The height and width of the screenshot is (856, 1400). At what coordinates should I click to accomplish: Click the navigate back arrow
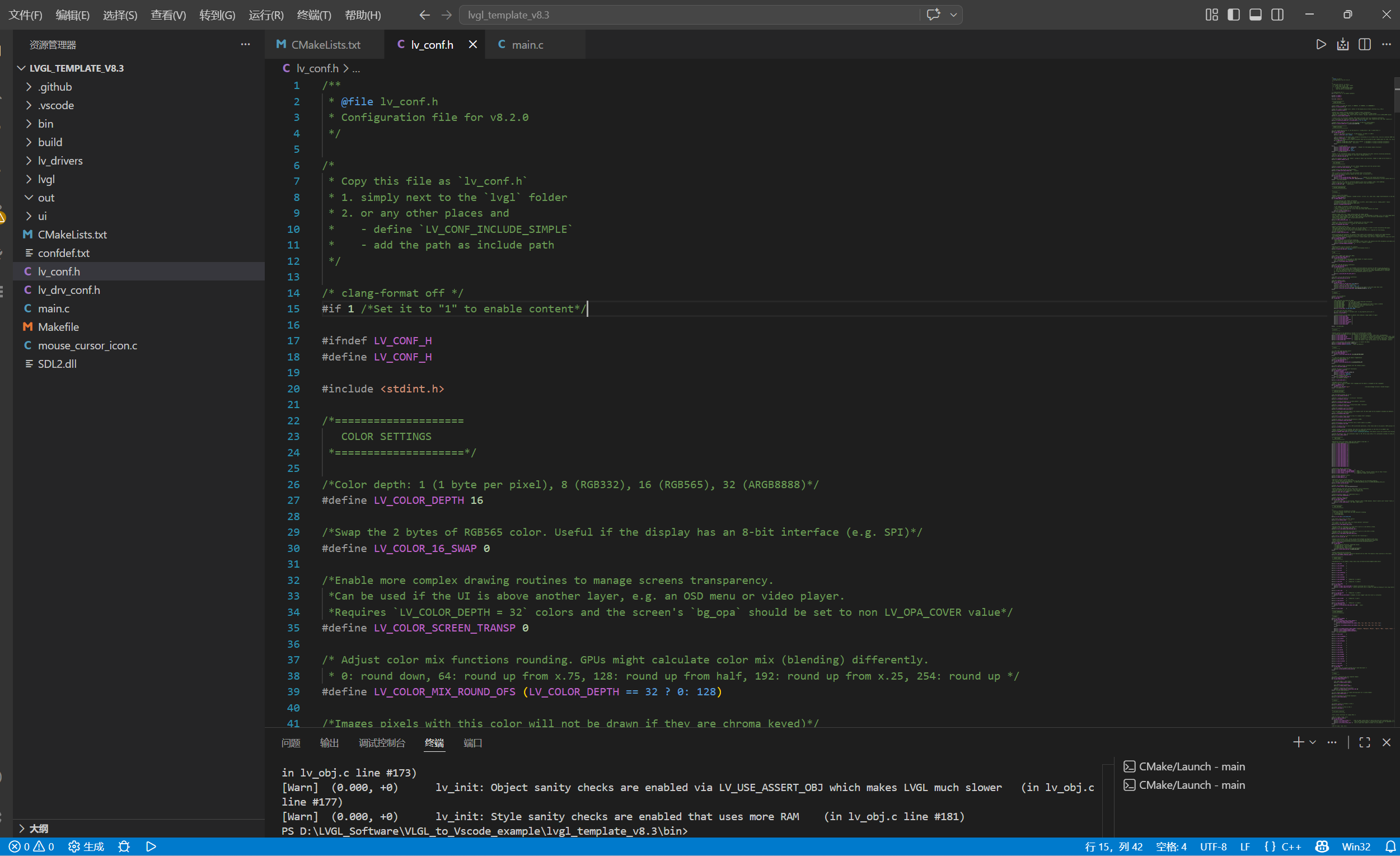[x=424, y=15]
